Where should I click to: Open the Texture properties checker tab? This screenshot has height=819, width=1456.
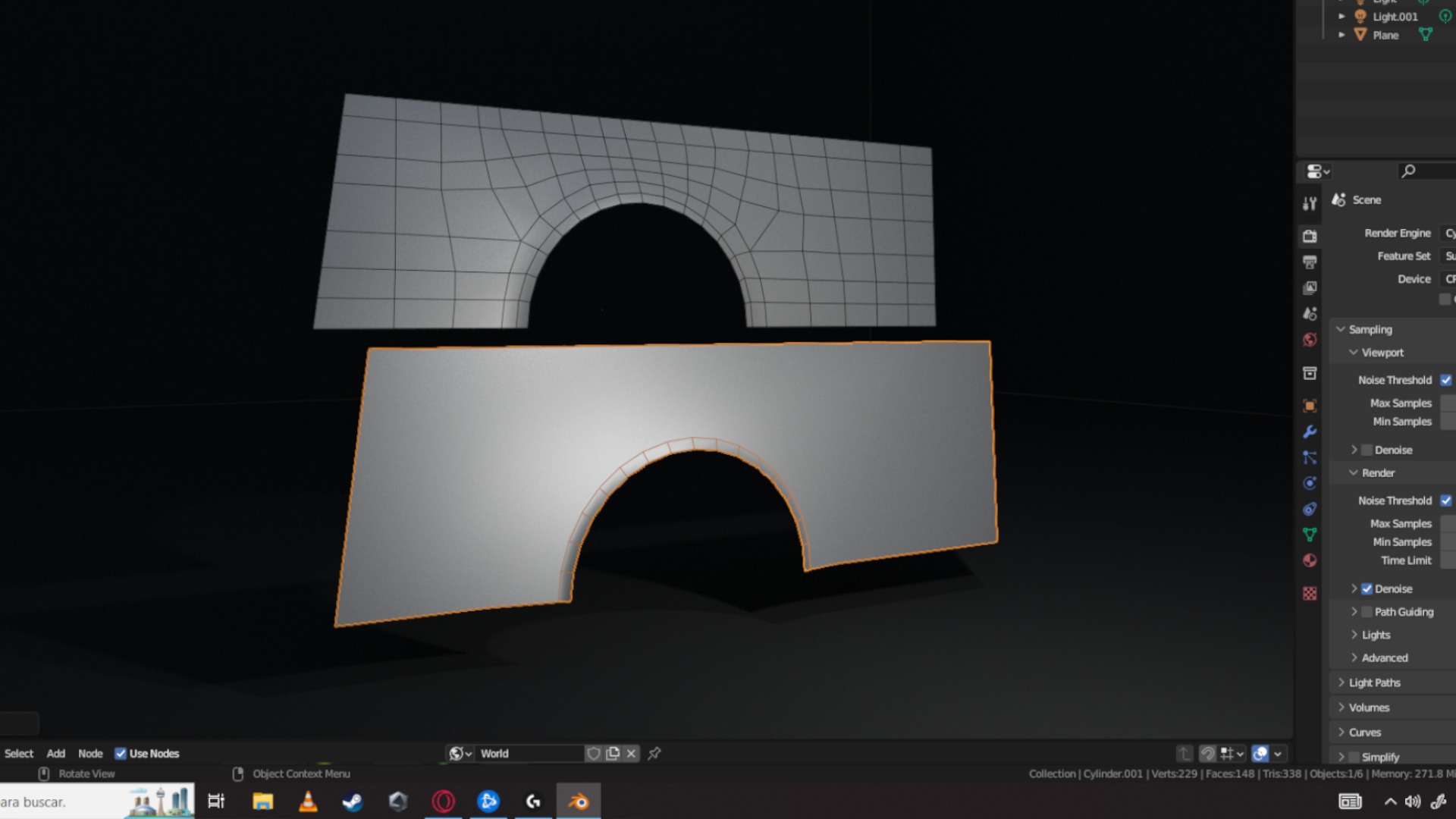[x=1310, y=594]
